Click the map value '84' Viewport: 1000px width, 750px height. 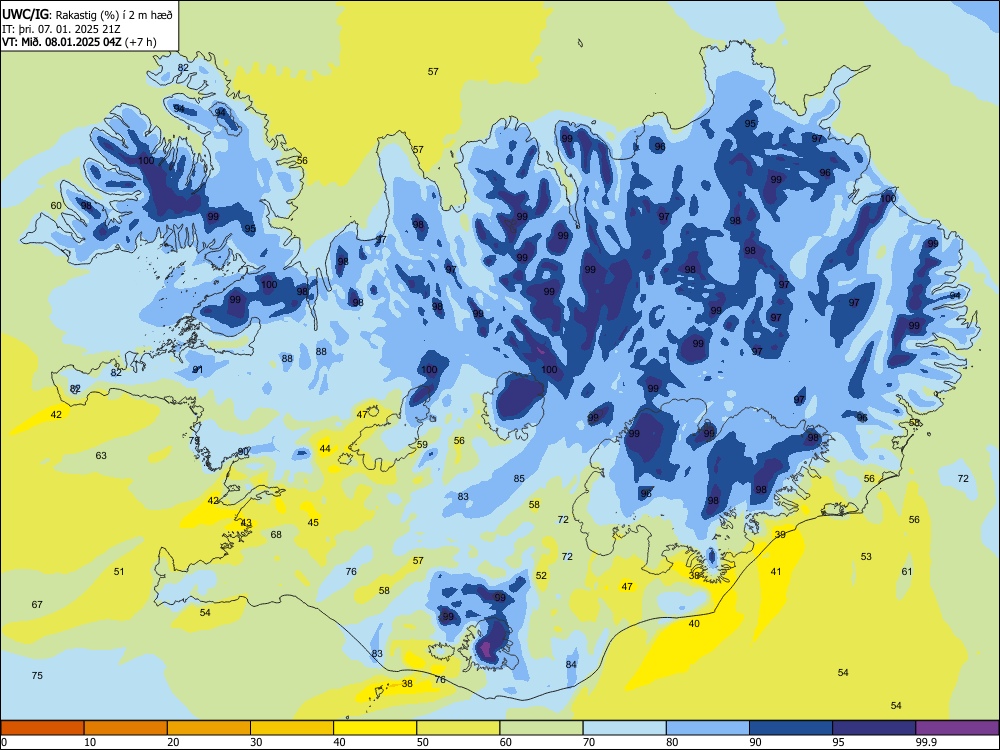[x=571, y=665]
